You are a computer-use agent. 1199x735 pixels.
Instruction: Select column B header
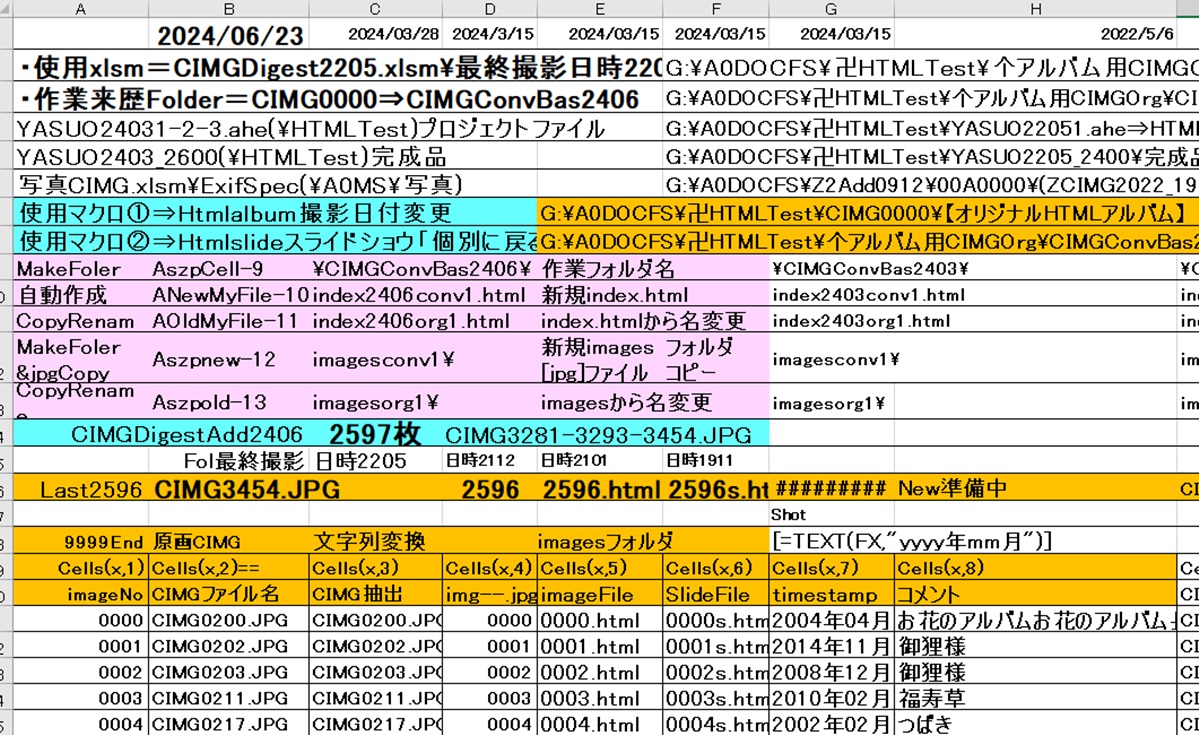[229, 9]
